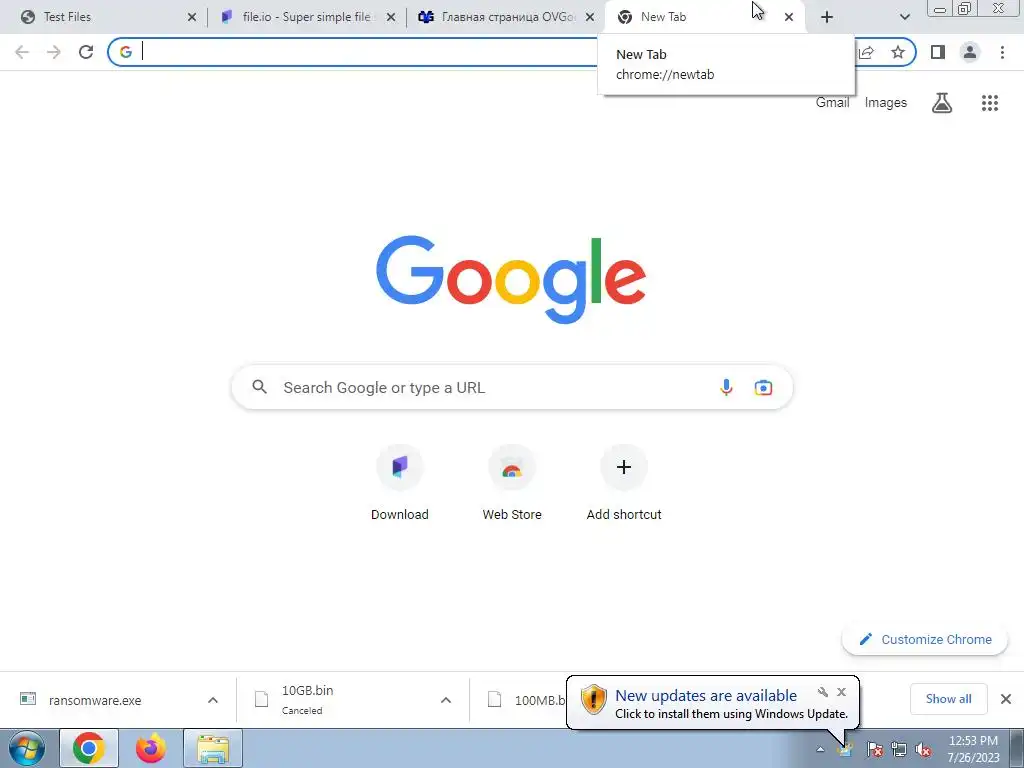Viewport: 1024px width, 768px height.
Task: Open the Windows Start menu
Action: coord(26,748)
